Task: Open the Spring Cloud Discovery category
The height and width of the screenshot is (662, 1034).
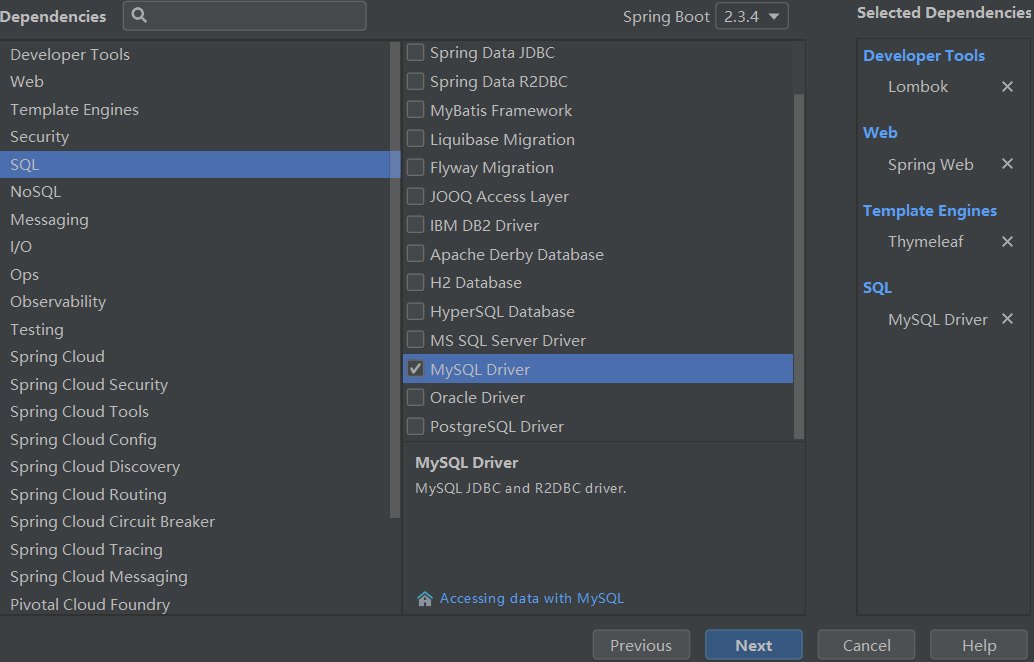Action: [x=195, y=467]
